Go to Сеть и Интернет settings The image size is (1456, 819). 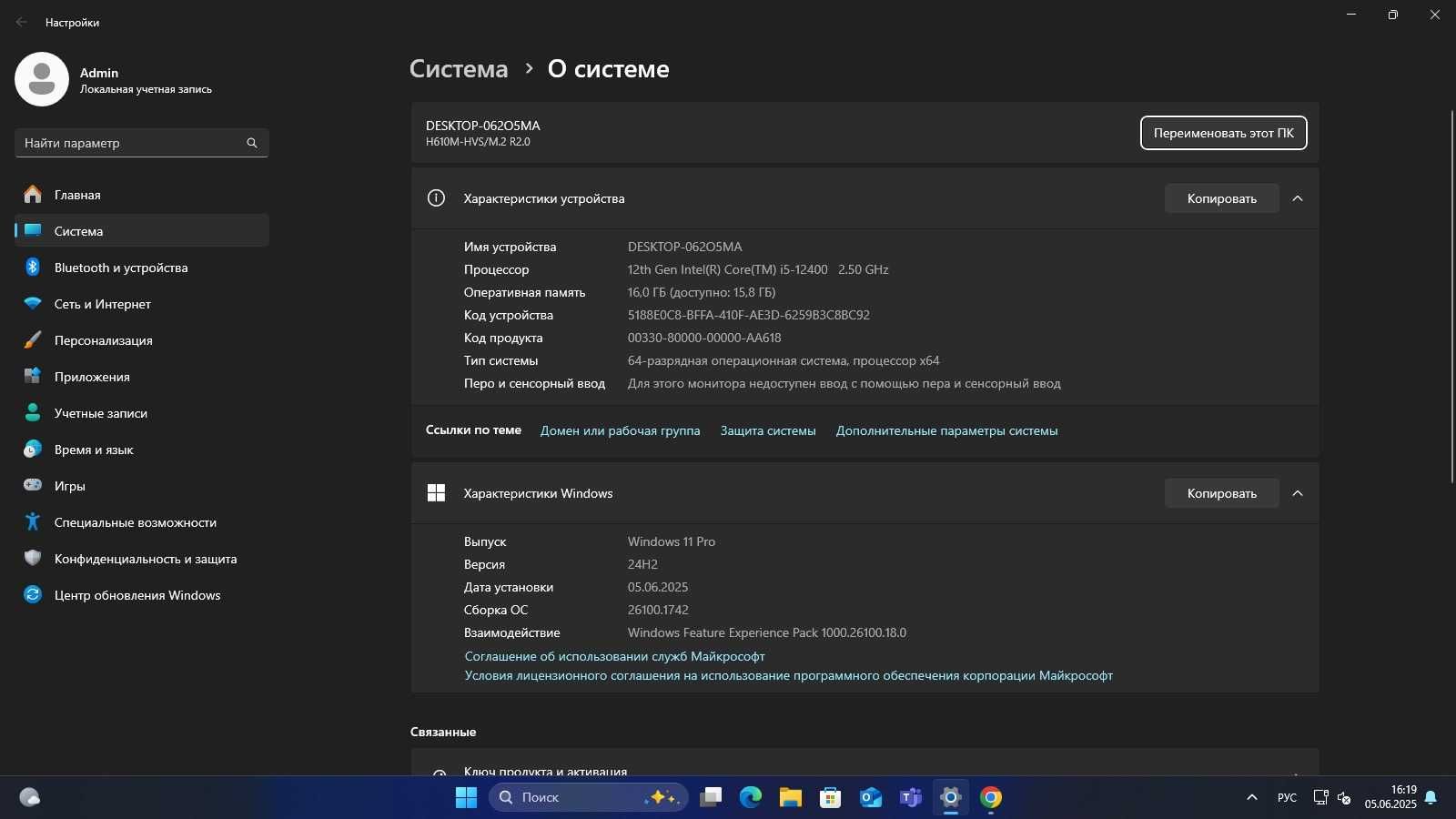tap(142, 304)
